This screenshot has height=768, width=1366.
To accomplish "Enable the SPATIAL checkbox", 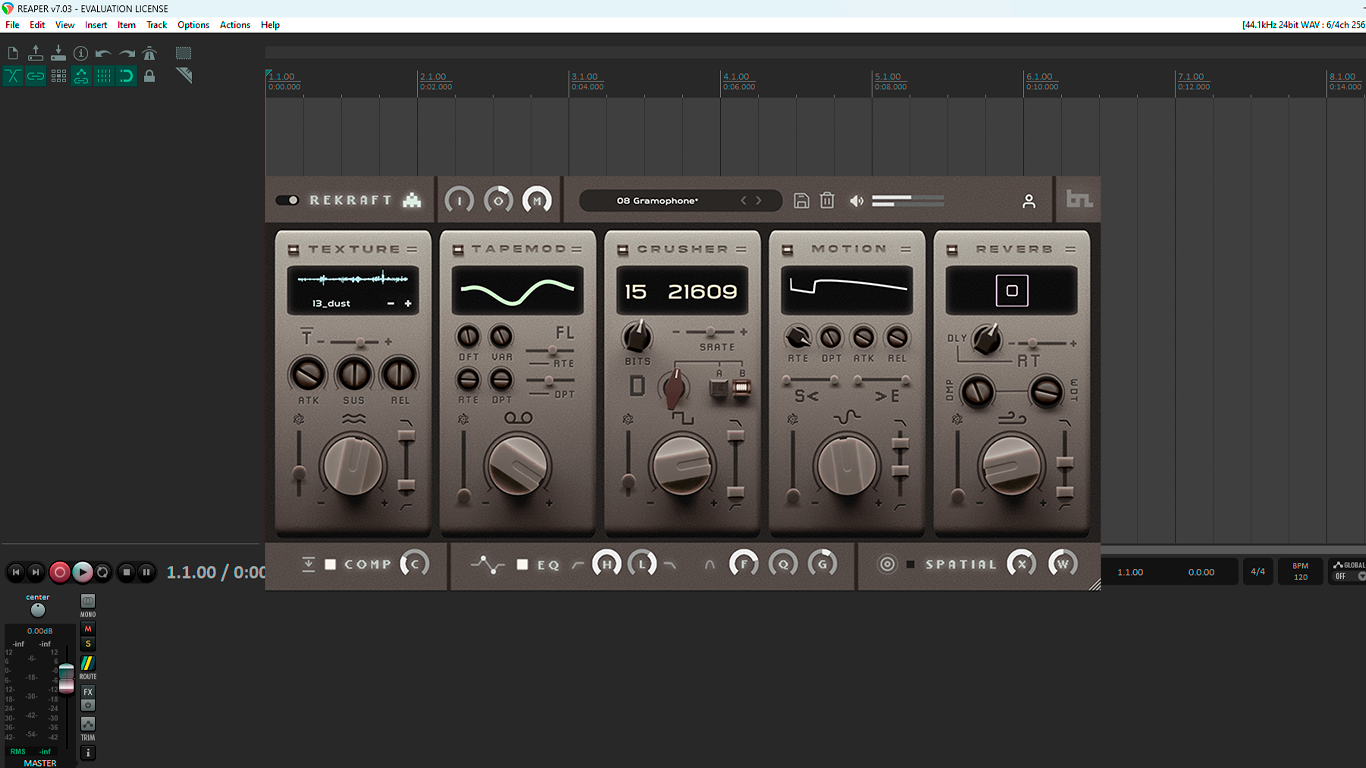I will click(x=910, y=565).
